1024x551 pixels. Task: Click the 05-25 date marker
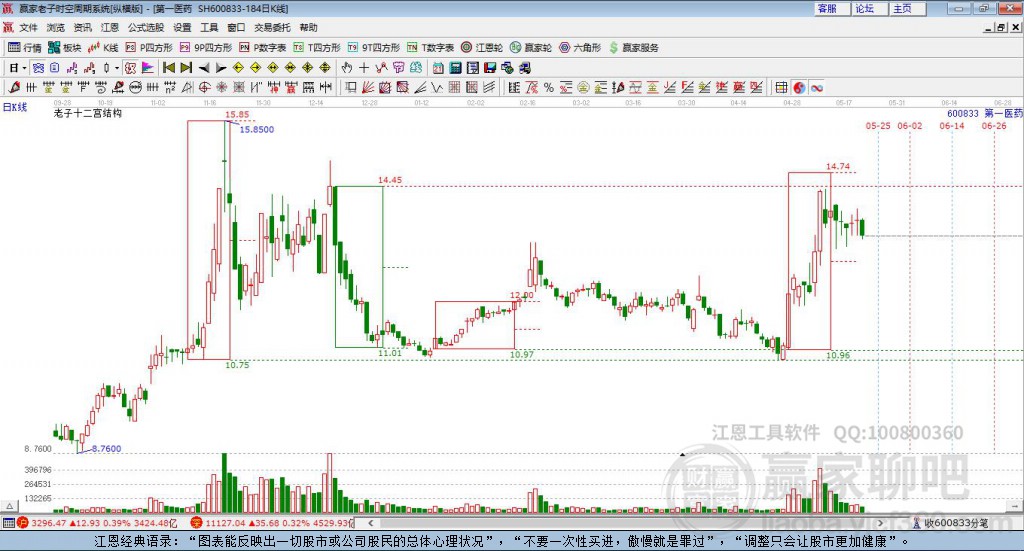coord(878,126)
